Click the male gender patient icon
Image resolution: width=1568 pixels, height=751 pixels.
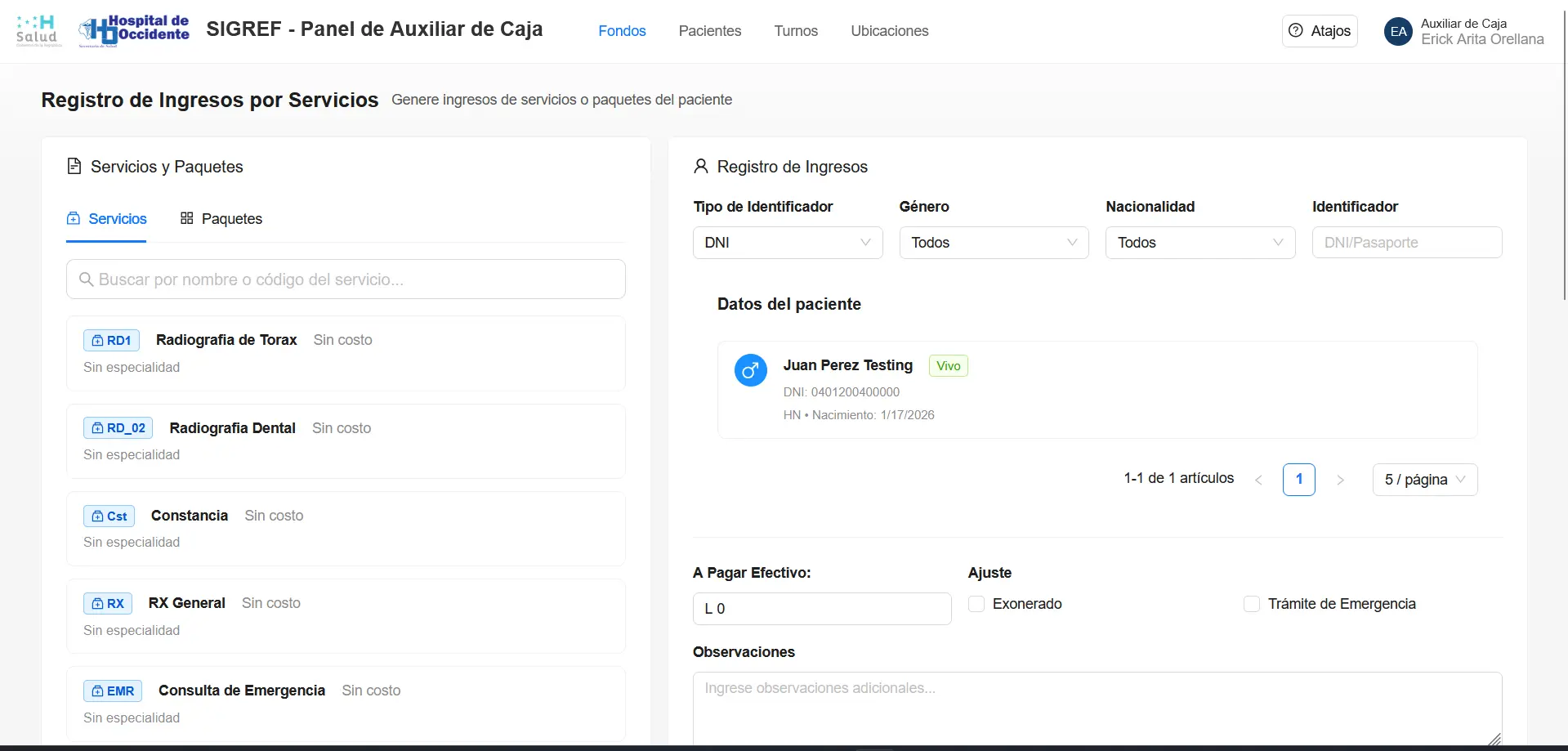pyautogui.click(x=750, y=370)
